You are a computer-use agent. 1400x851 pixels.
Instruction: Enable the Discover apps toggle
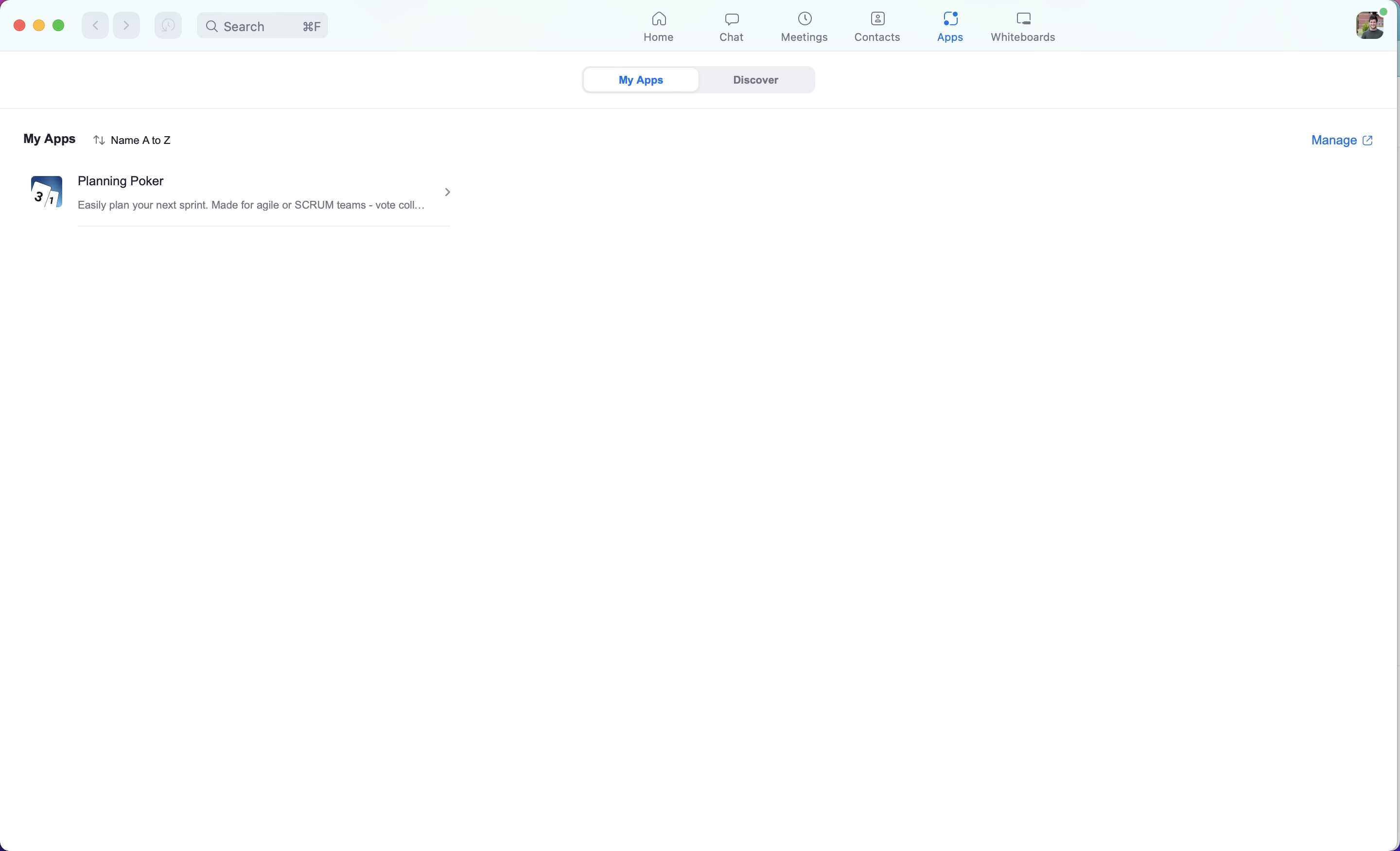pos(756,79)
